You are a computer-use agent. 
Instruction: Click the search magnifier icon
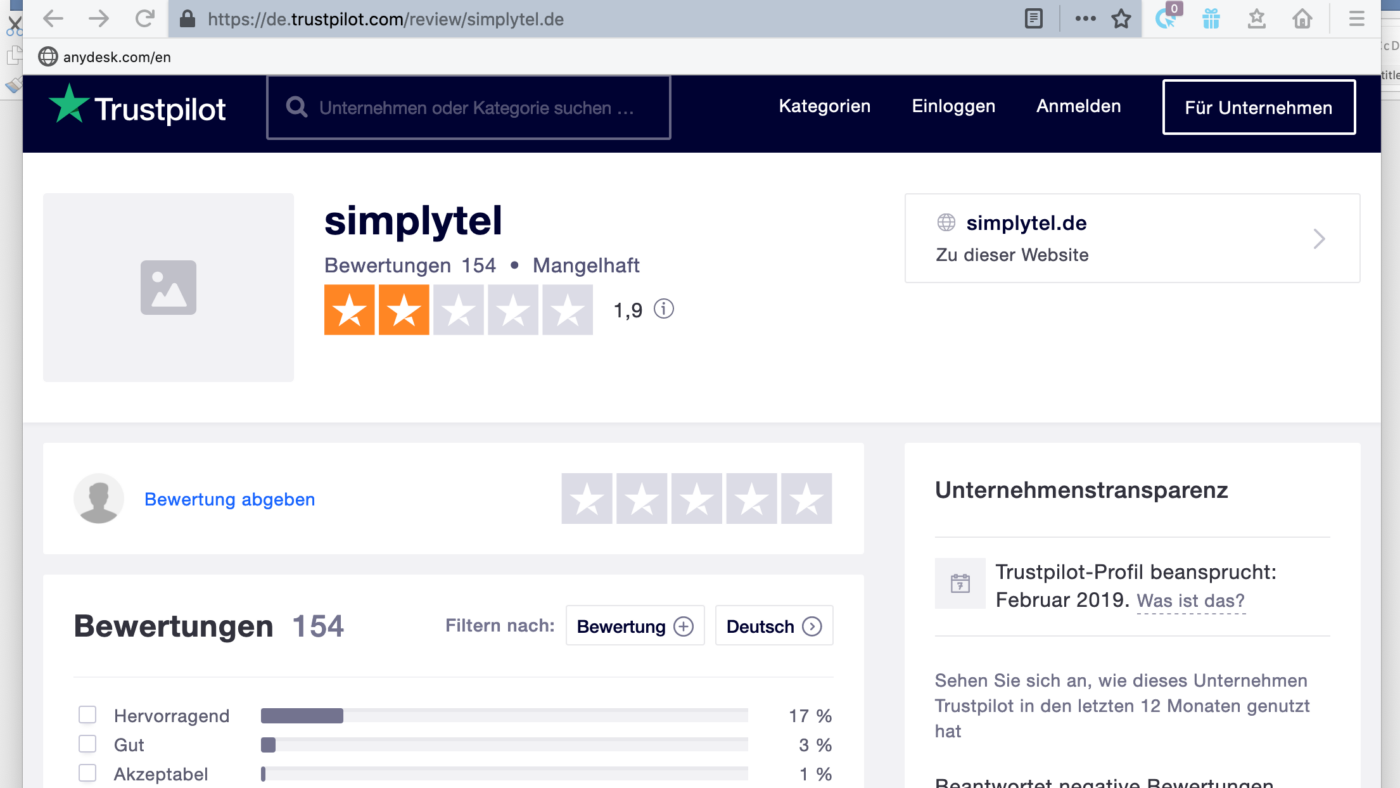pyautogui.click(x=297, y=107)
